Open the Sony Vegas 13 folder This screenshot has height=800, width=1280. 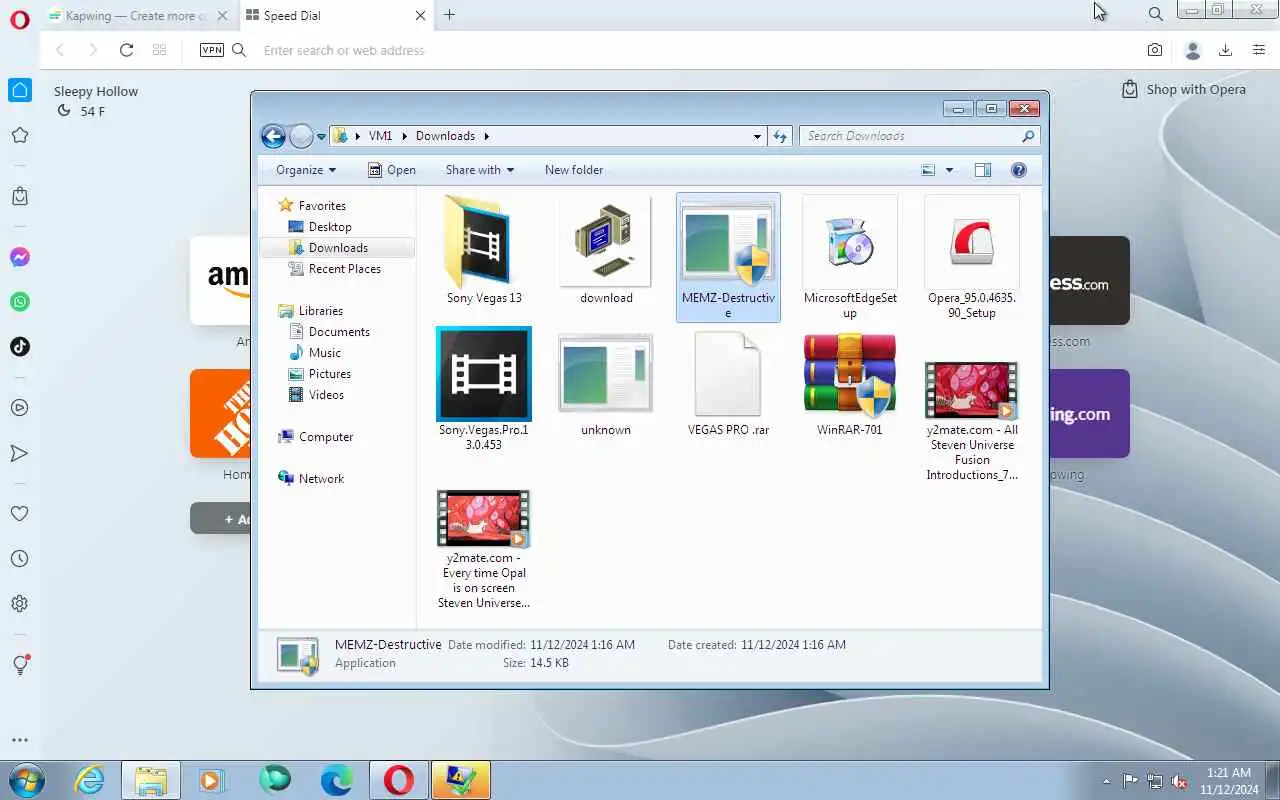(x=484, y=250)
